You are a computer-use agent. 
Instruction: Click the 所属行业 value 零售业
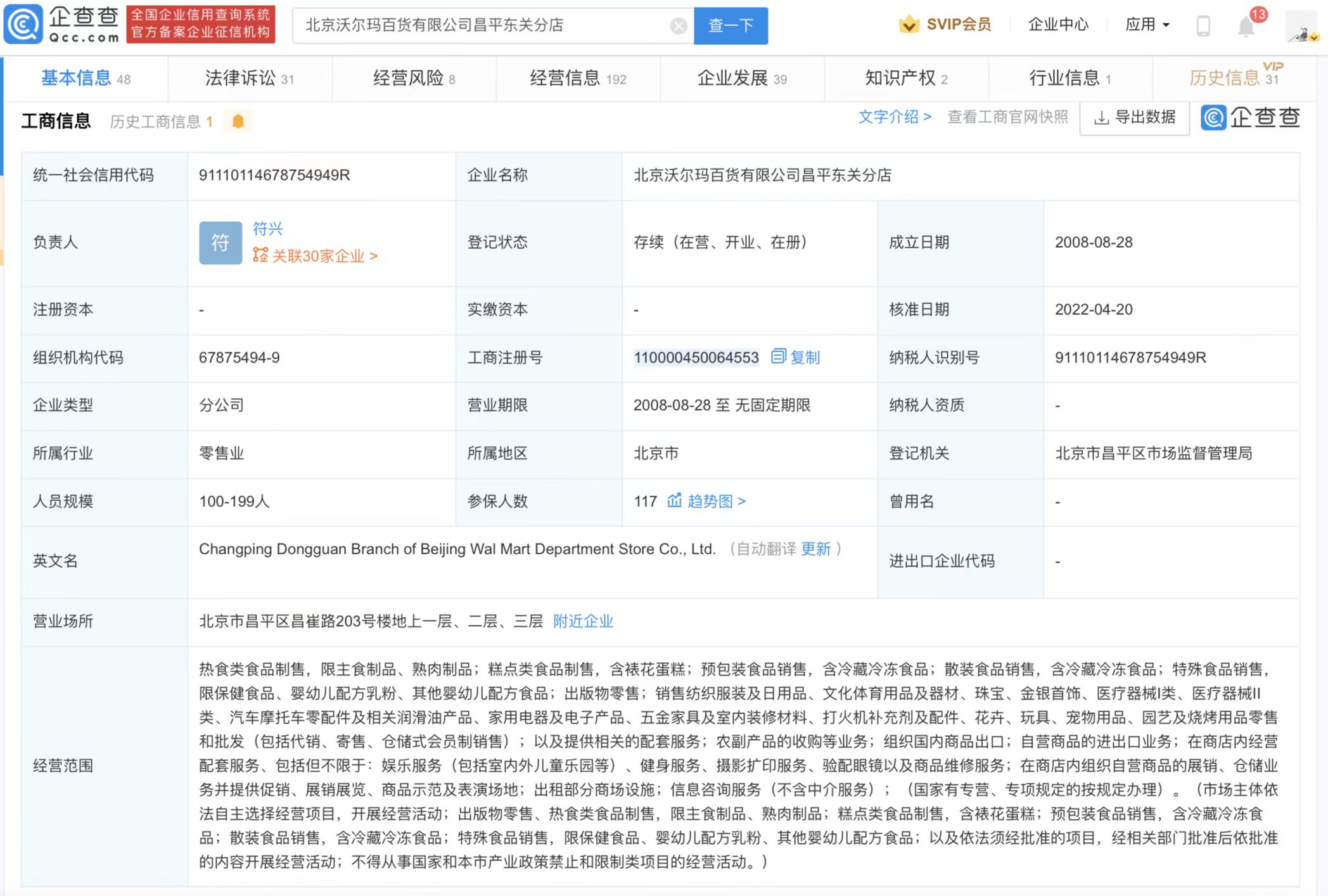222,454
